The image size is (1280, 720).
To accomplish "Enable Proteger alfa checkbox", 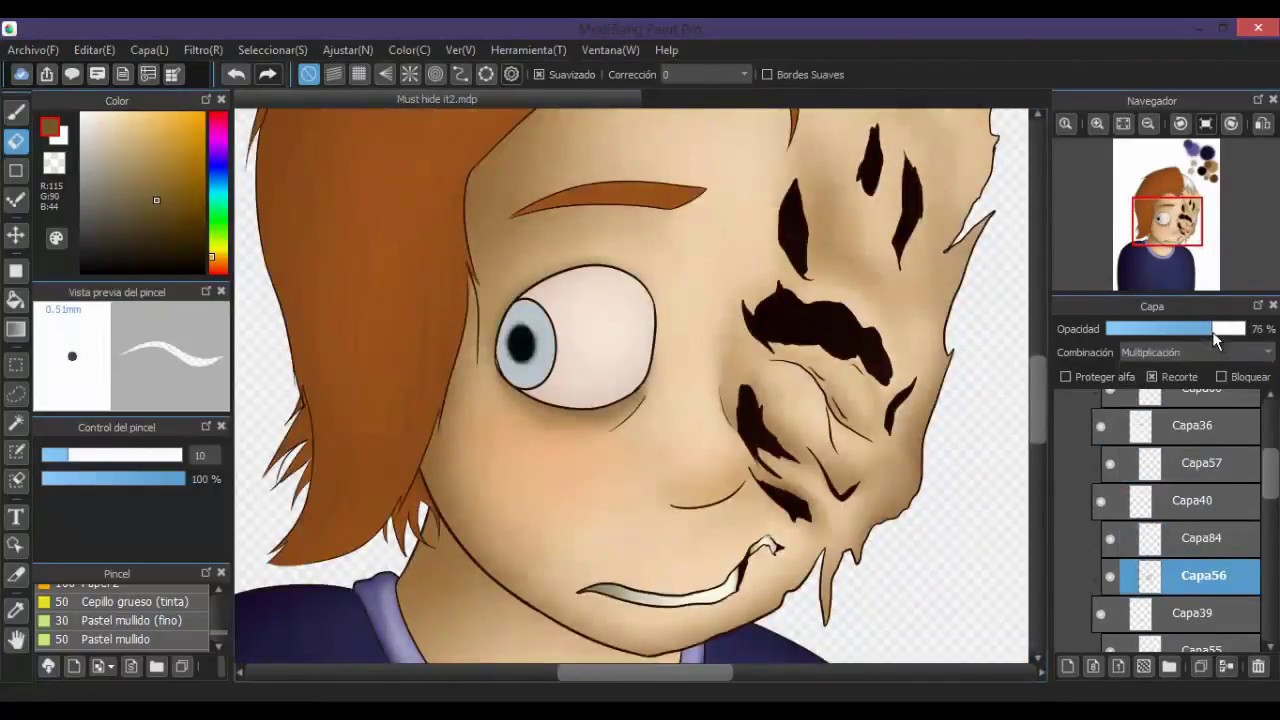I will (x=1065, y=377).
